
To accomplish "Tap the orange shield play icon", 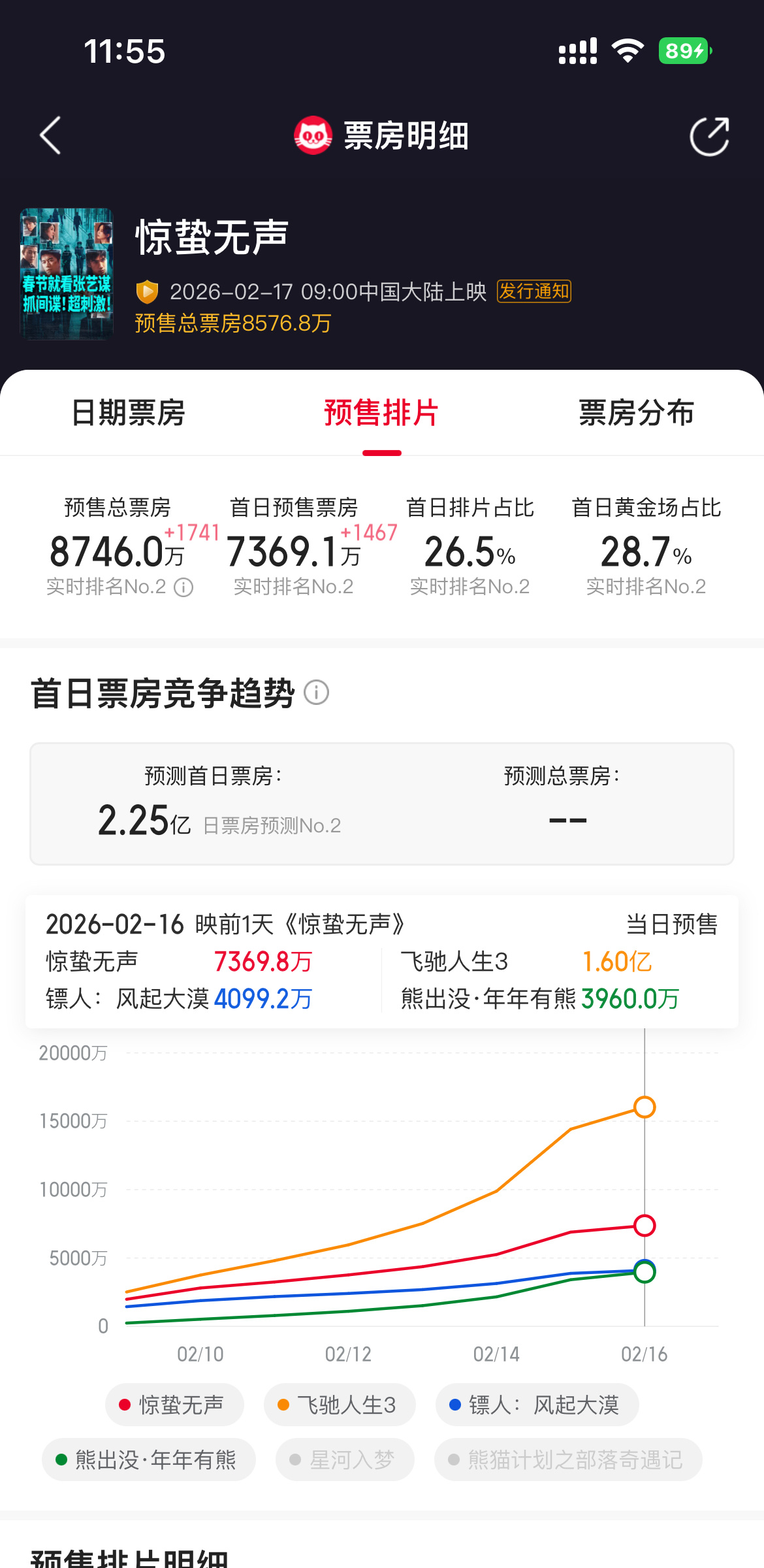I will [147, 291].
